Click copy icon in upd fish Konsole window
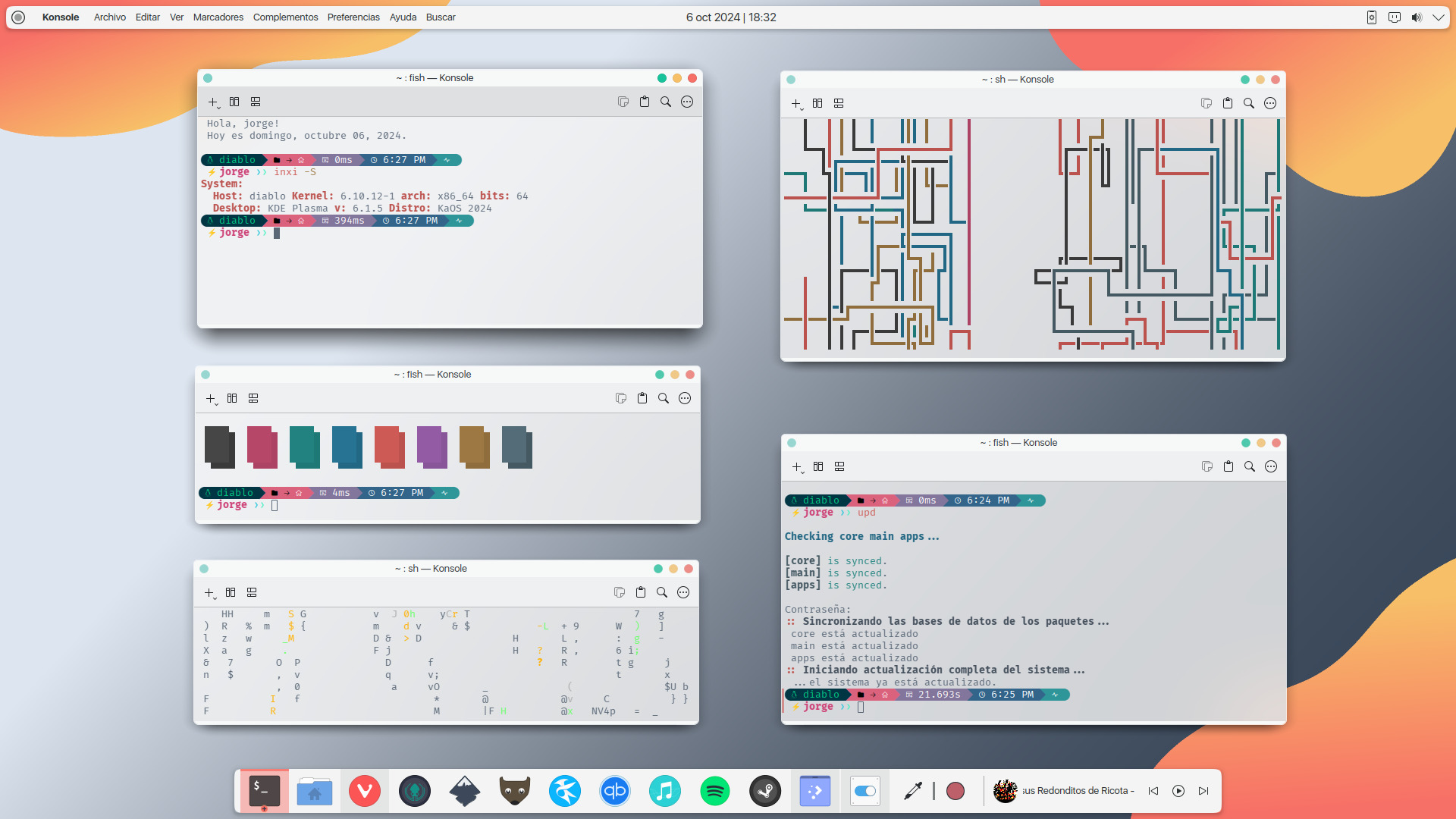 pos(1207,466)
